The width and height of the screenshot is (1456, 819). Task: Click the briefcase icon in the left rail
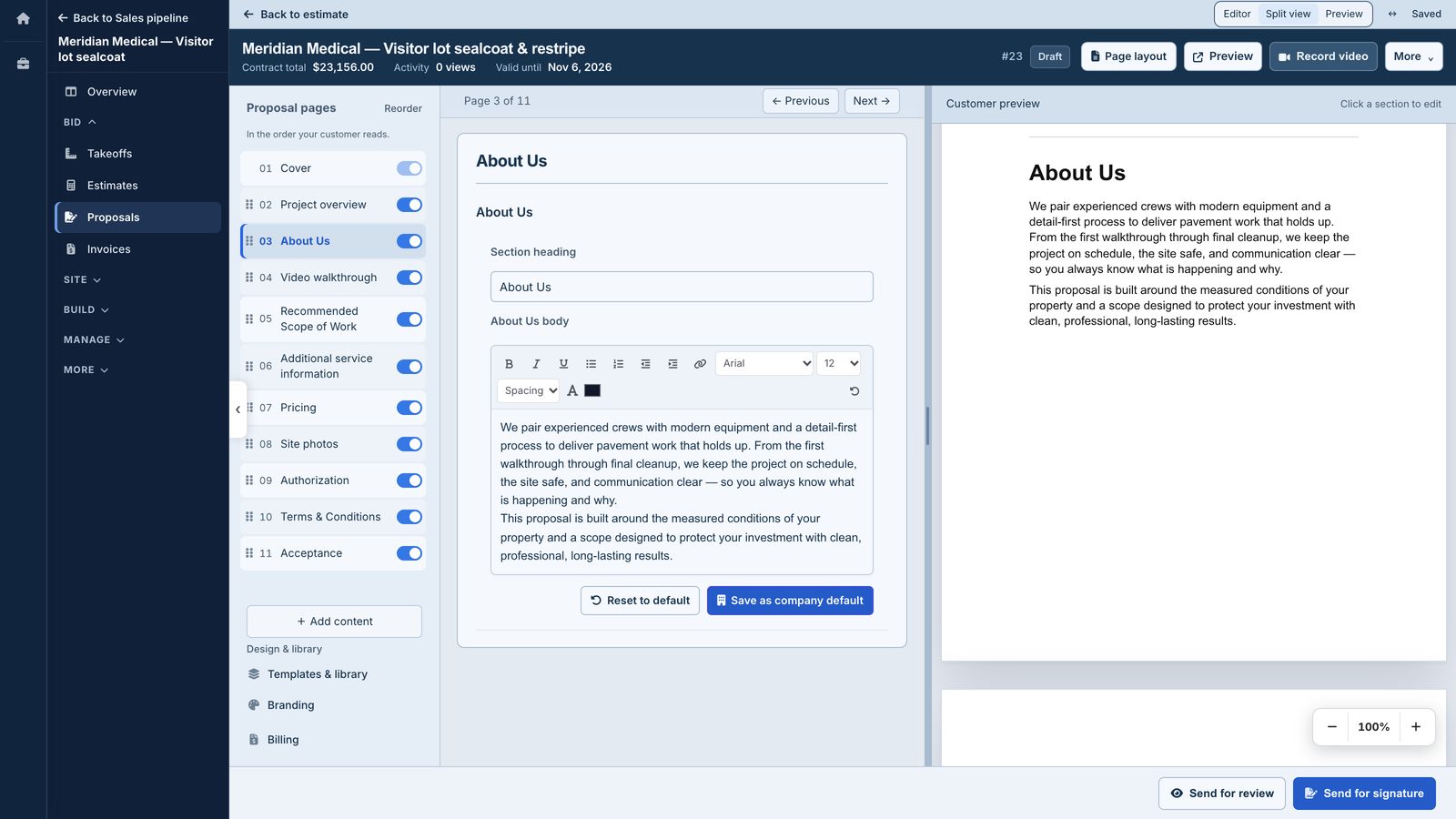[x=23, y=64]
